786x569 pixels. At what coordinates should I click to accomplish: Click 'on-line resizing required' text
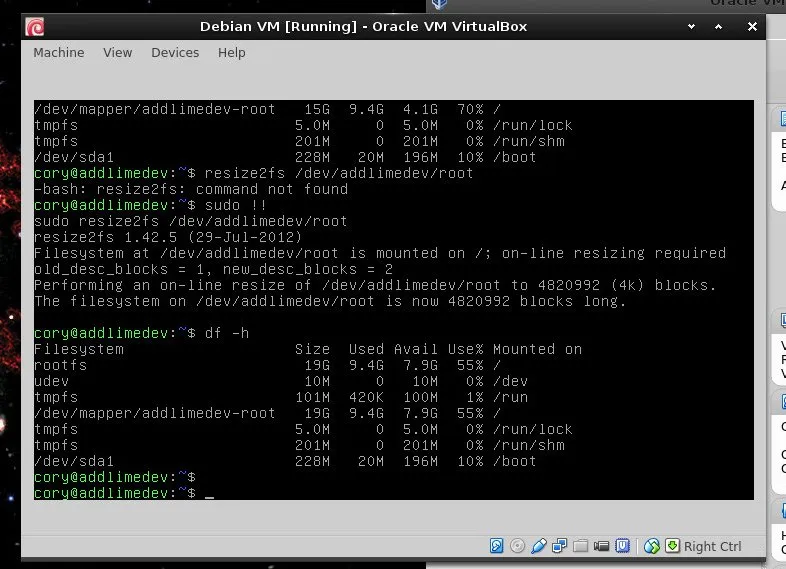pos(614,253)
